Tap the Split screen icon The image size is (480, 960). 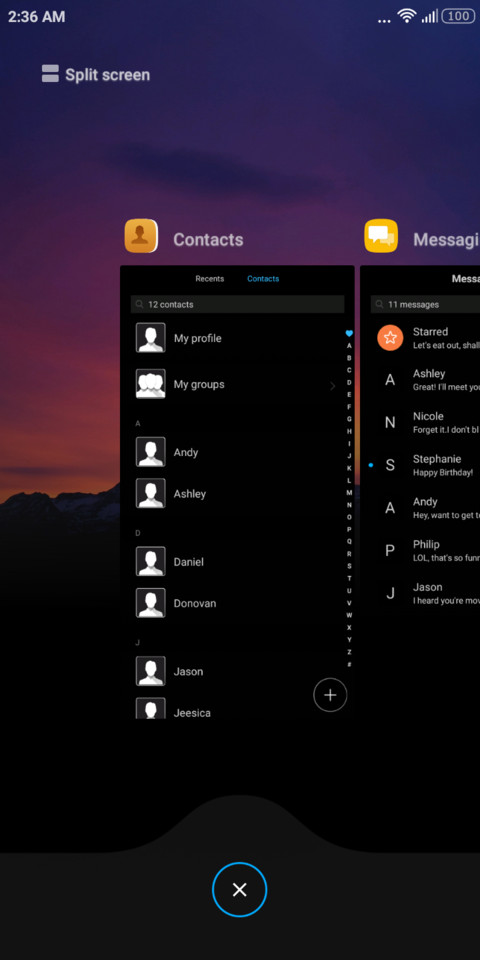[x=50, y=73]
